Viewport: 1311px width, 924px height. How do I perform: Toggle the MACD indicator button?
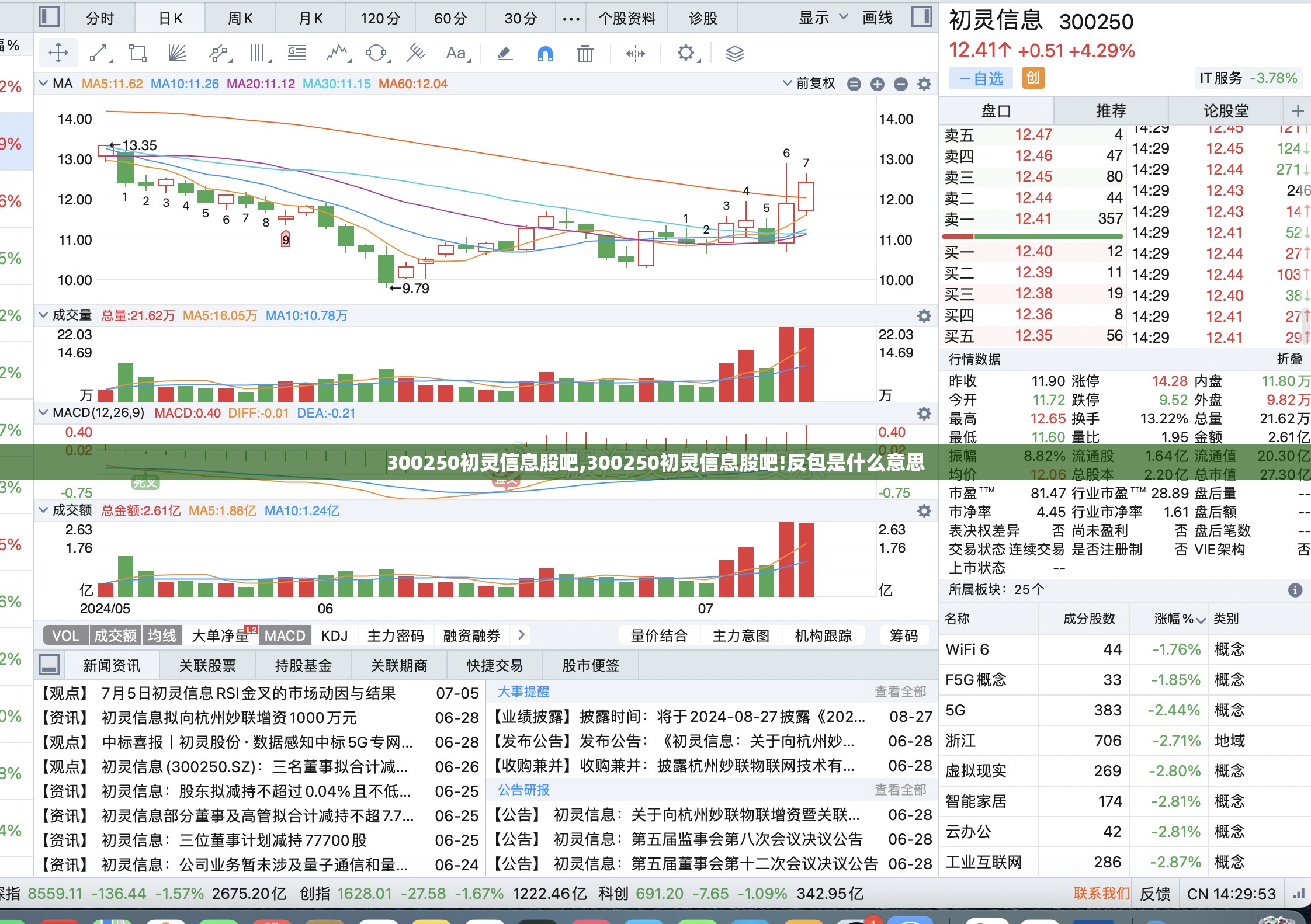285,635
